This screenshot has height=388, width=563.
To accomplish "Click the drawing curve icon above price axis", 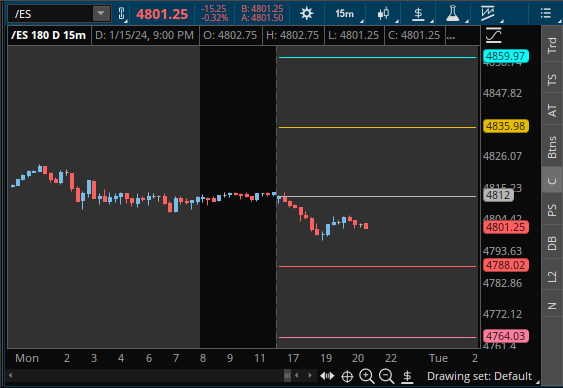I will point(493,35).
